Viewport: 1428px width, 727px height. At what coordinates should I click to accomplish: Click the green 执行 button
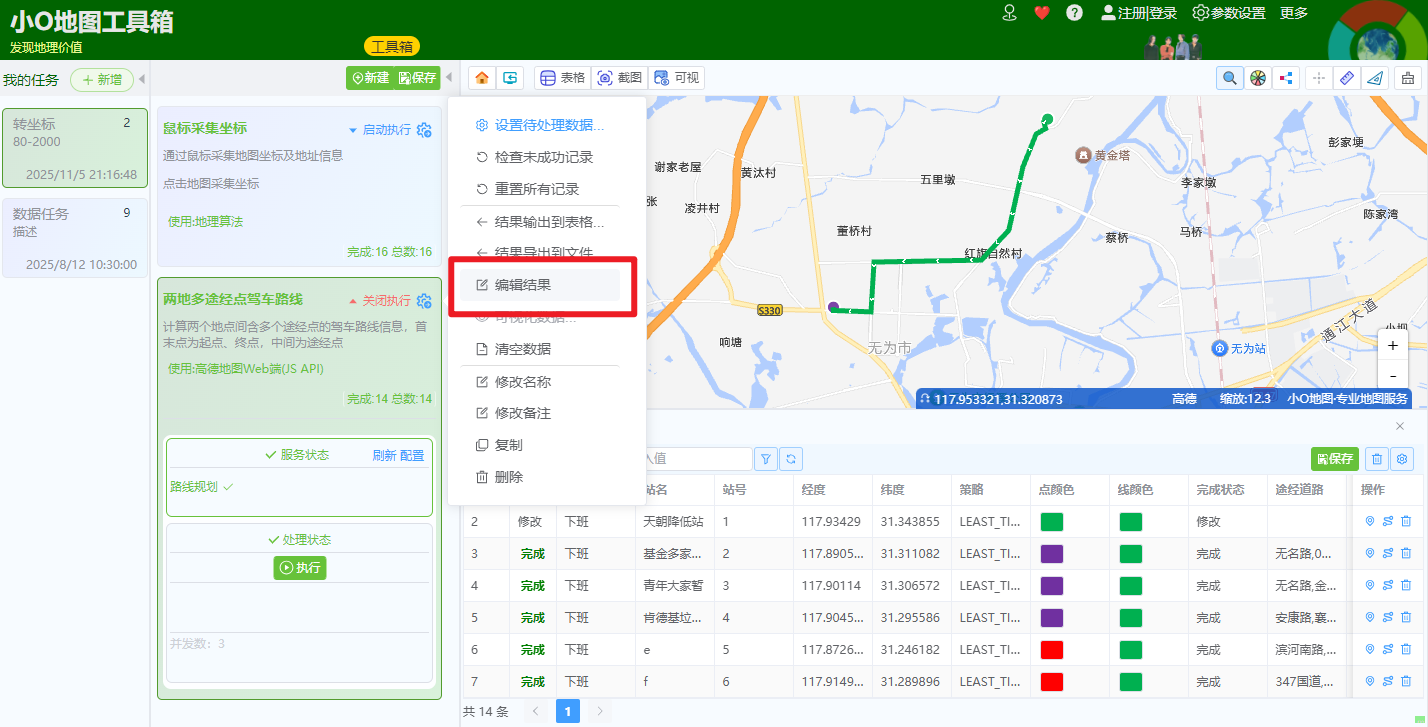[300, 567]
